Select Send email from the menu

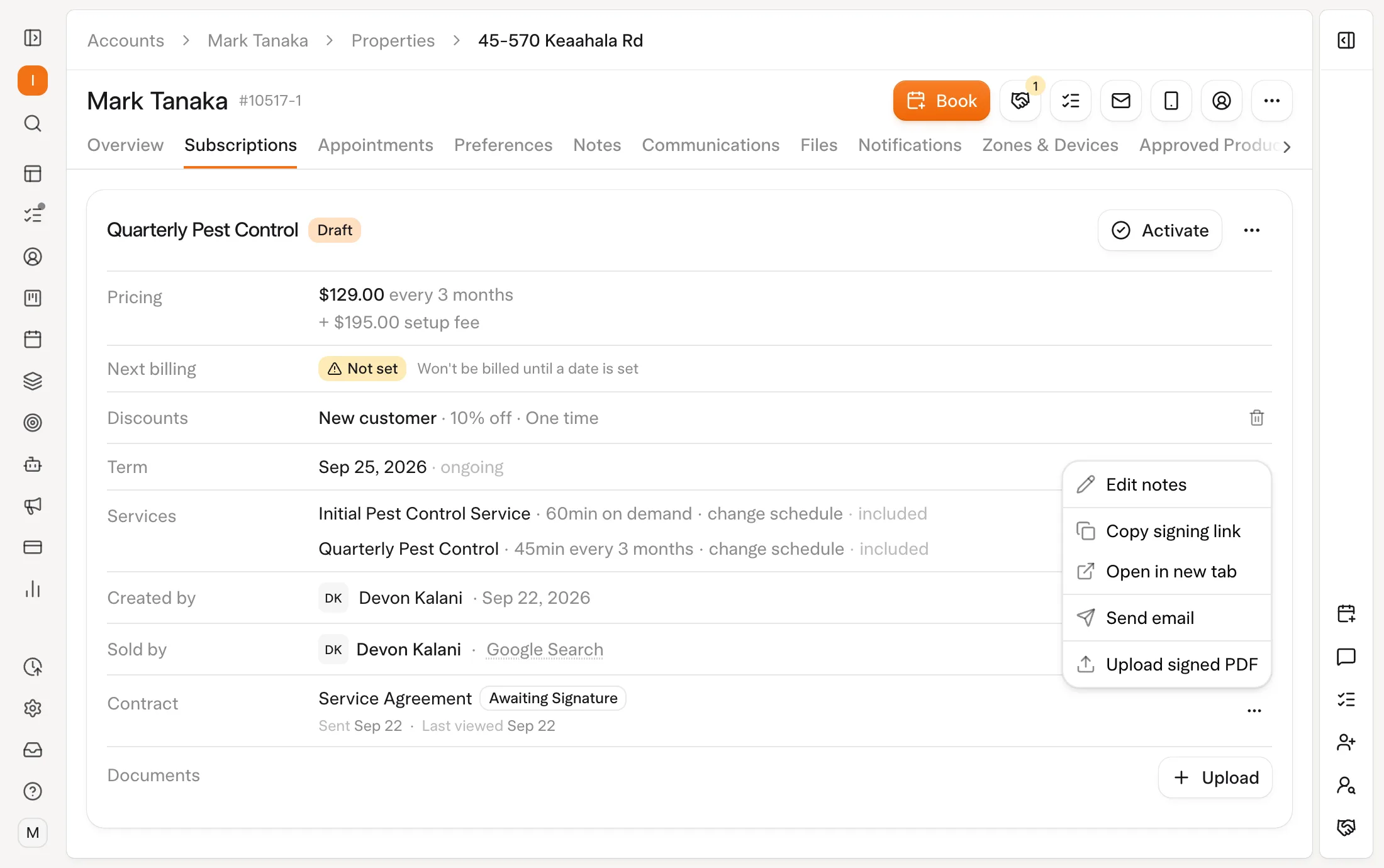point(1167,618)
